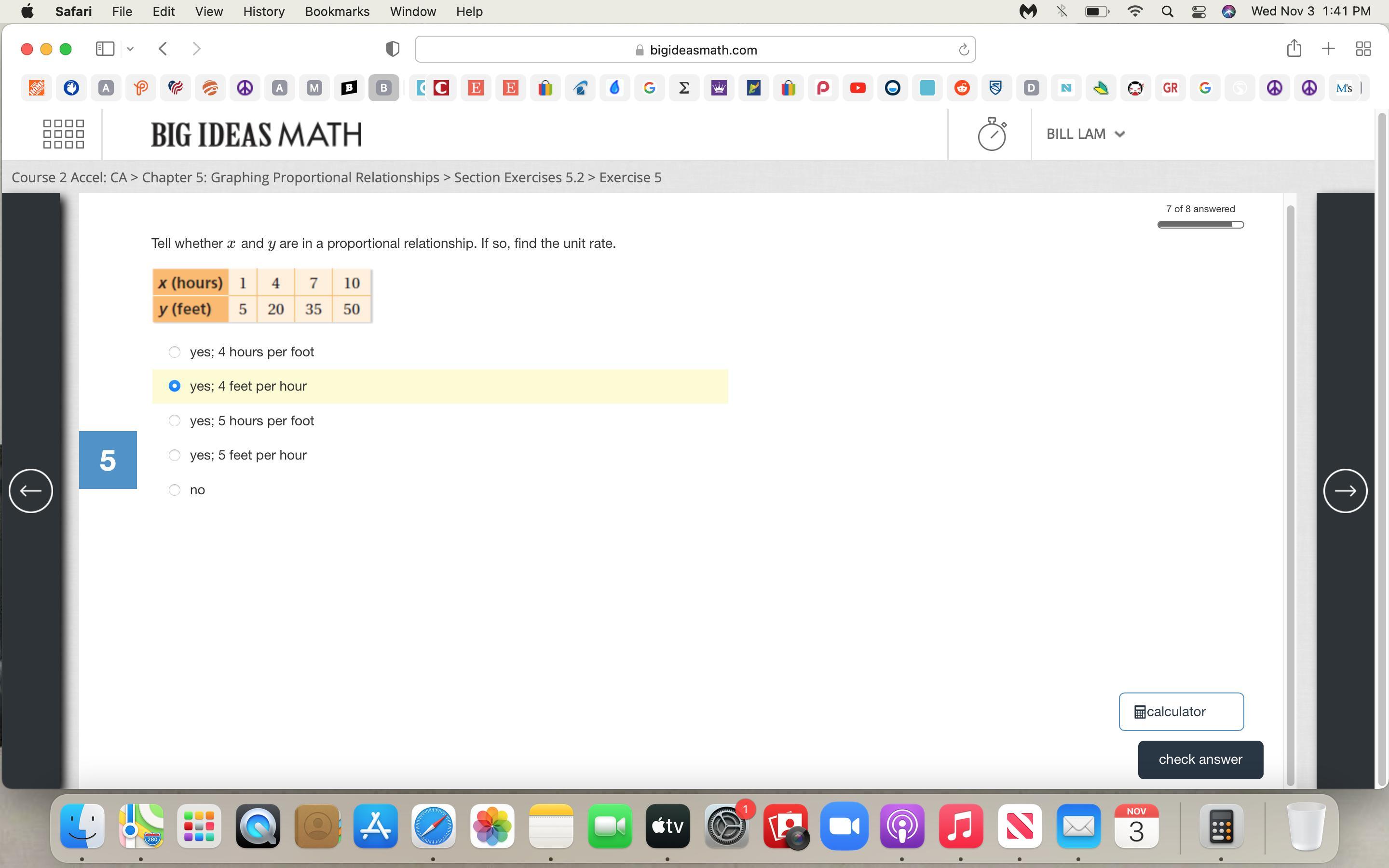Image resolution: width=1389 pixels, height=868 pixels.
Task: Expand the sidebar options chevron in Safari
Action: (130, 49)
